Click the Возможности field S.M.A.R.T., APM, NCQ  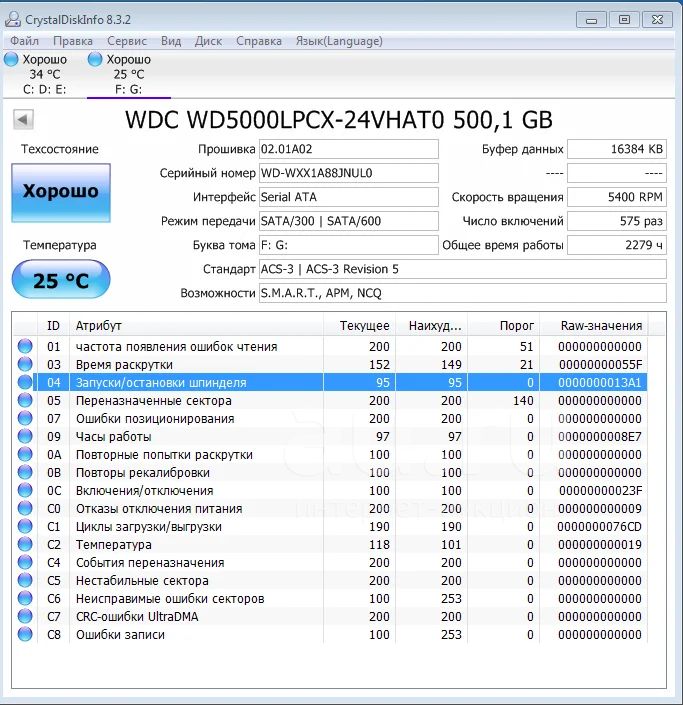tap(463, 293)
